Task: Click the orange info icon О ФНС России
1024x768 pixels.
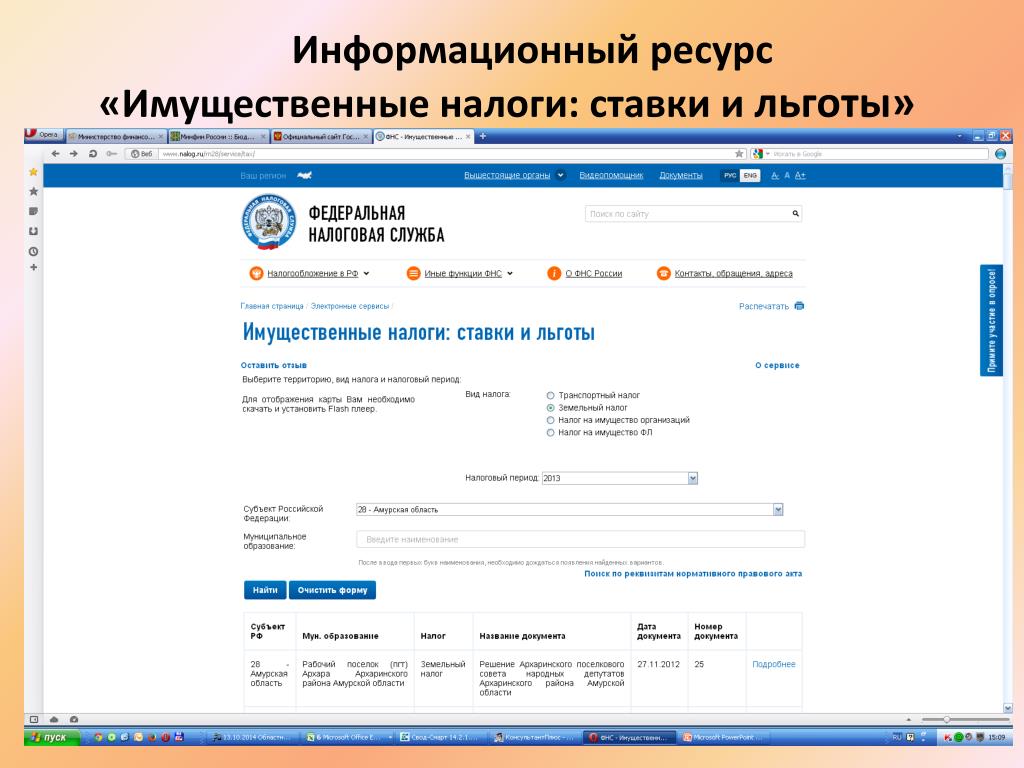Action: [x=554, y=274]
